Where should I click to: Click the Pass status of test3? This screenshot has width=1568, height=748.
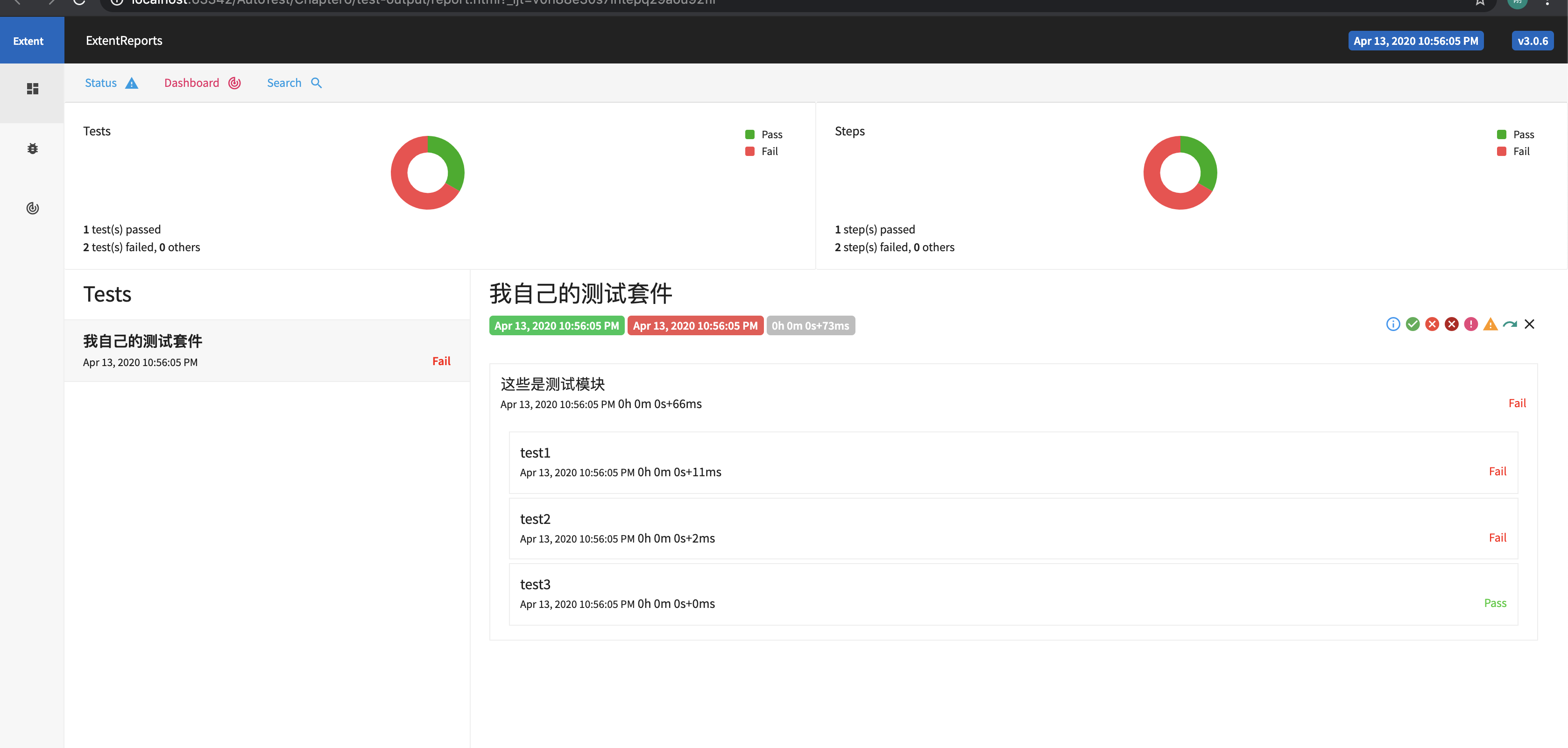coord(1495,603)
